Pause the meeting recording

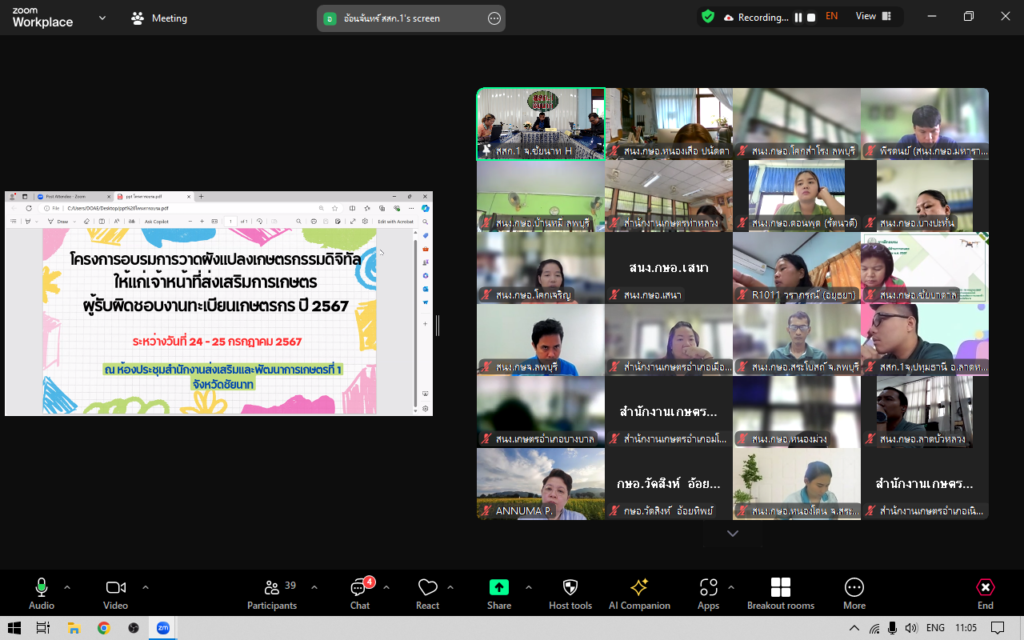[798, 17]
